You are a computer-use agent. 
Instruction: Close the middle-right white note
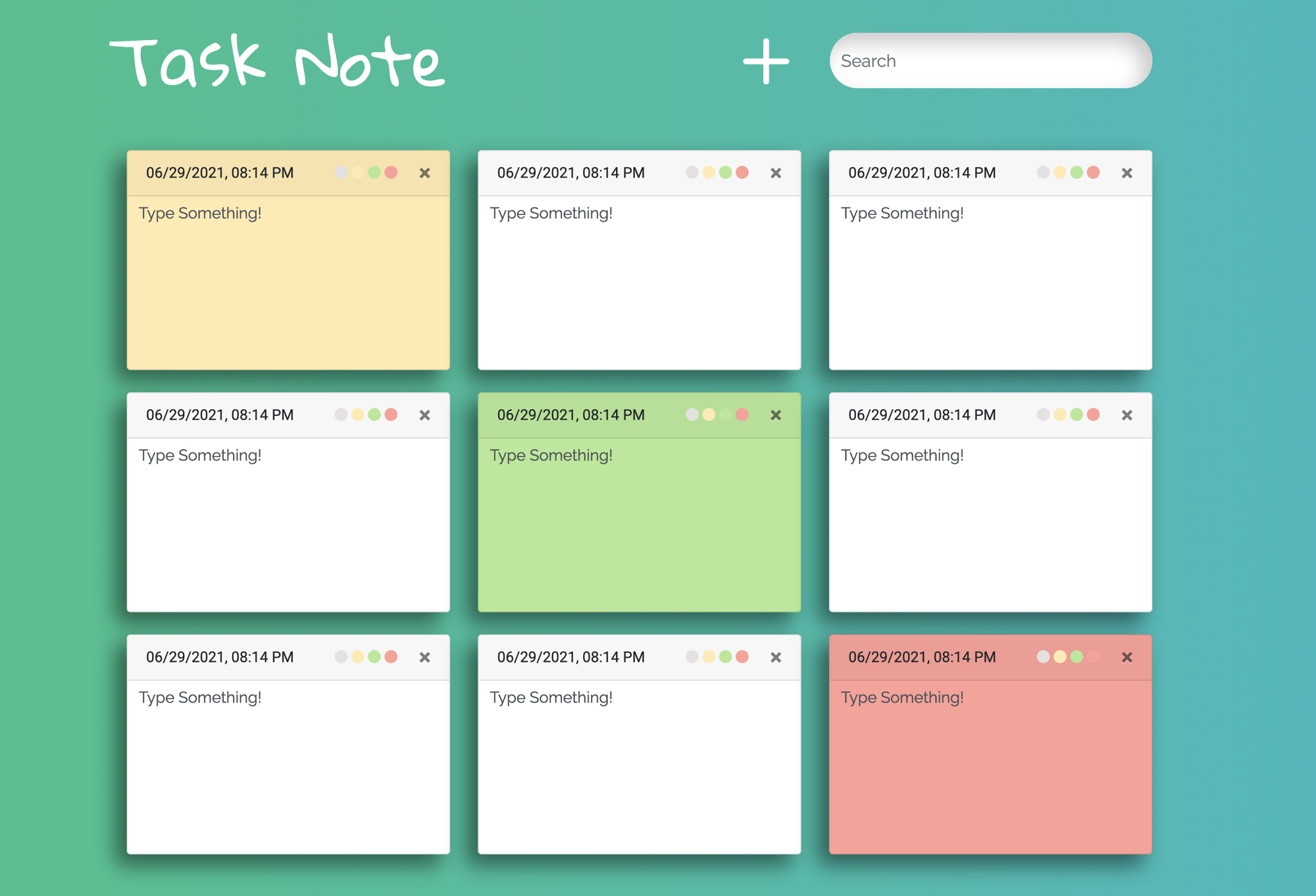coord(1126,415)
